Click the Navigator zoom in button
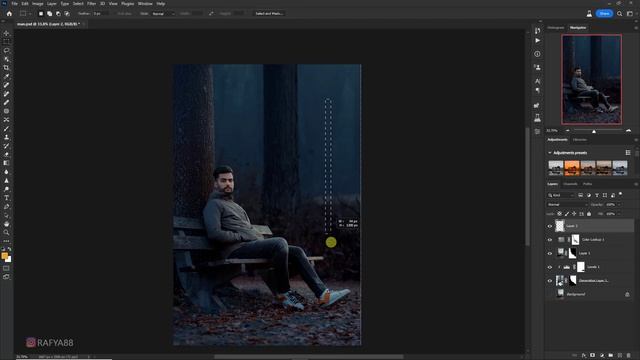This screenshot has height=360, width=640. (628, 131)
